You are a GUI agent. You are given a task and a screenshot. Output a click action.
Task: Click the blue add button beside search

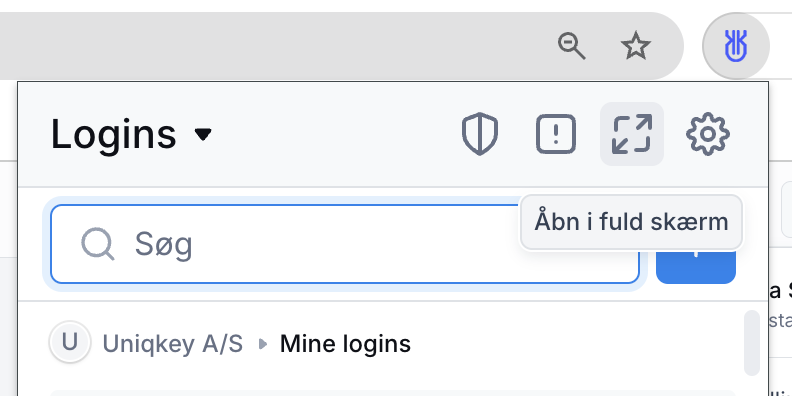click(696, 267)
